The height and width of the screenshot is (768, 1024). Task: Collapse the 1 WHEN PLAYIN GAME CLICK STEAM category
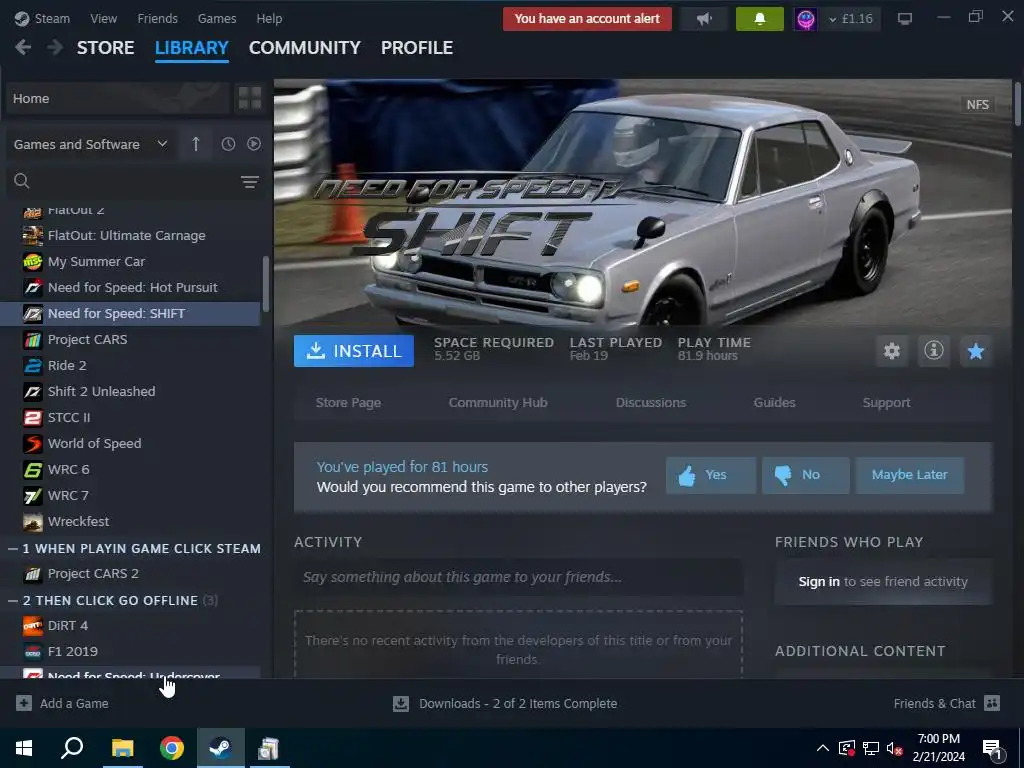pos(12,549)
